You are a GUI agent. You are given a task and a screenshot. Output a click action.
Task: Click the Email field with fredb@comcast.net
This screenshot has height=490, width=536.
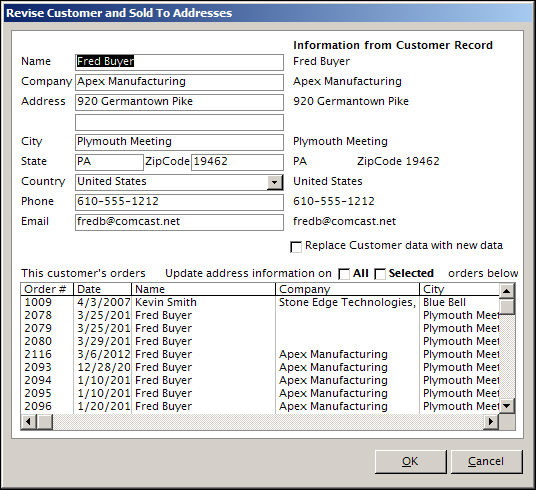[x=179, y=222]
